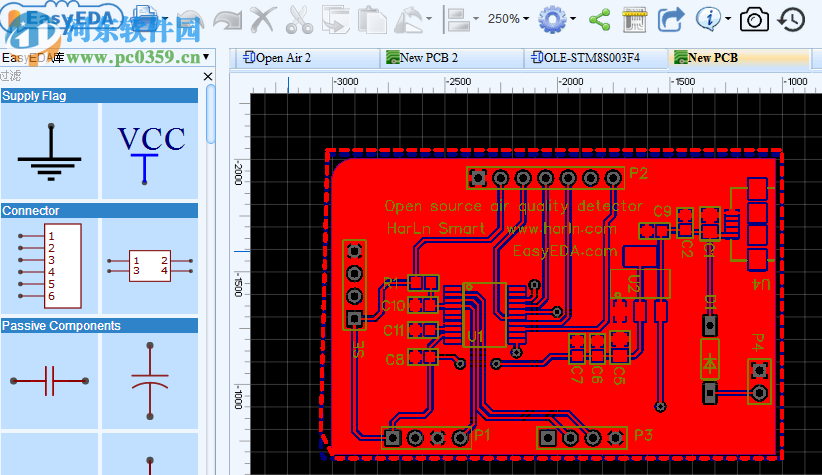822x475 pixels.
Task: Select the VCC supply flag symbol
Action: click(x=150, y=151)
